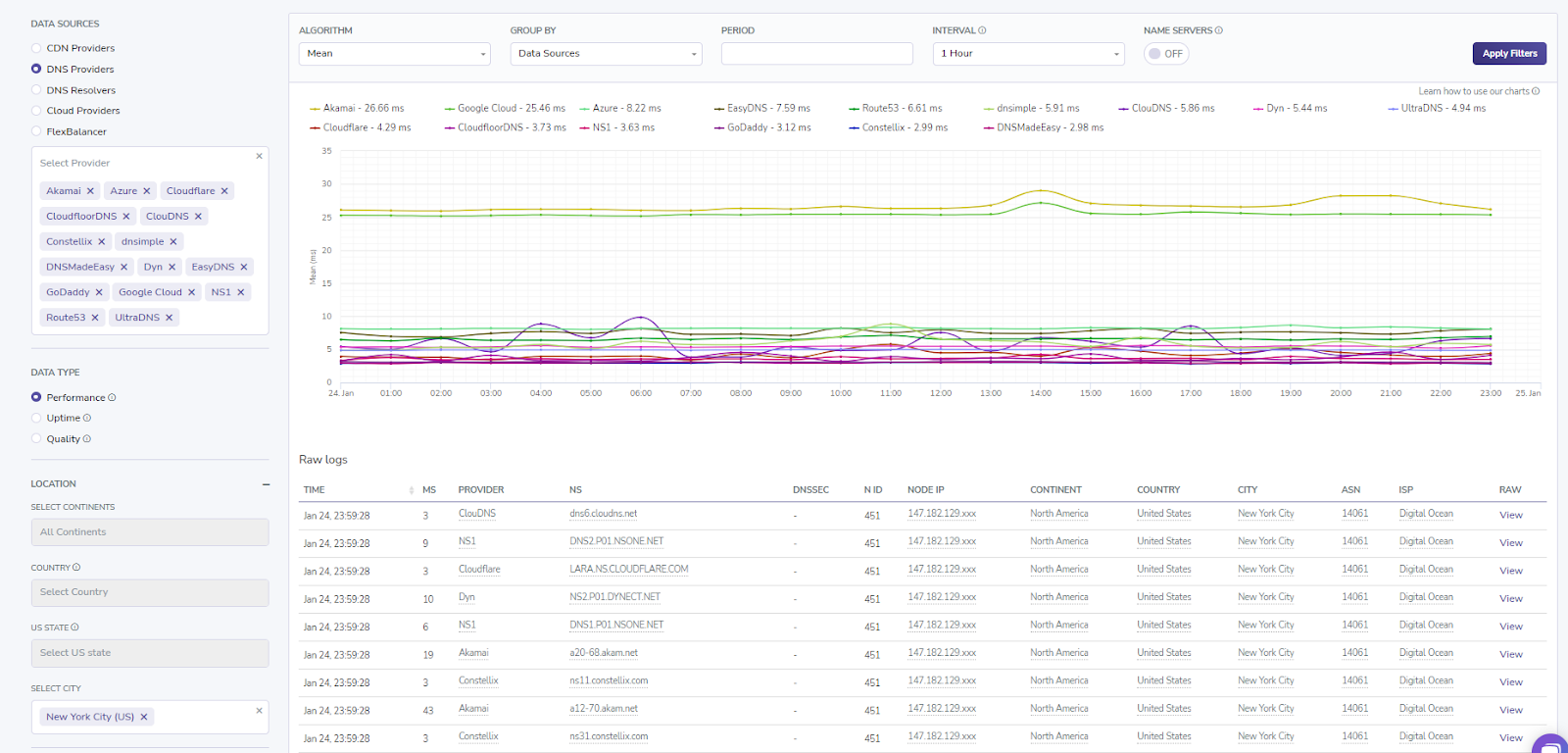Toggle Google Cloud series in legend
Image resolution: width=1568 pixels, height=753 pixels.
[505, 108]
